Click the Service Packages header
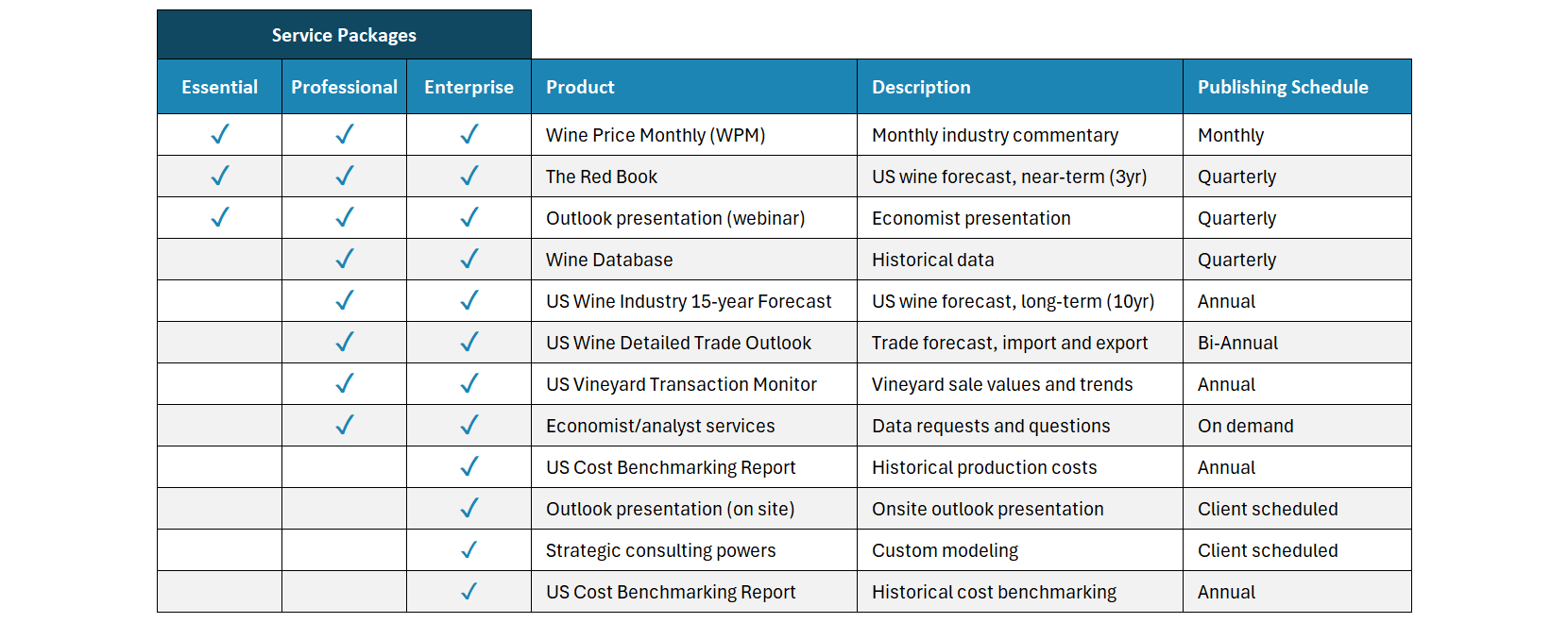Screen dimensions: 1568x623 [344, 35]
